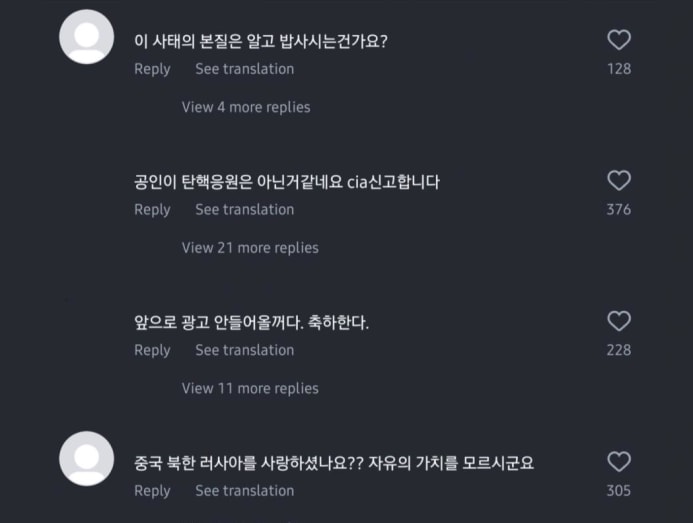See translation of the cia신고합니다 comment
Screen dimensions: 693x523
[244, 209]
